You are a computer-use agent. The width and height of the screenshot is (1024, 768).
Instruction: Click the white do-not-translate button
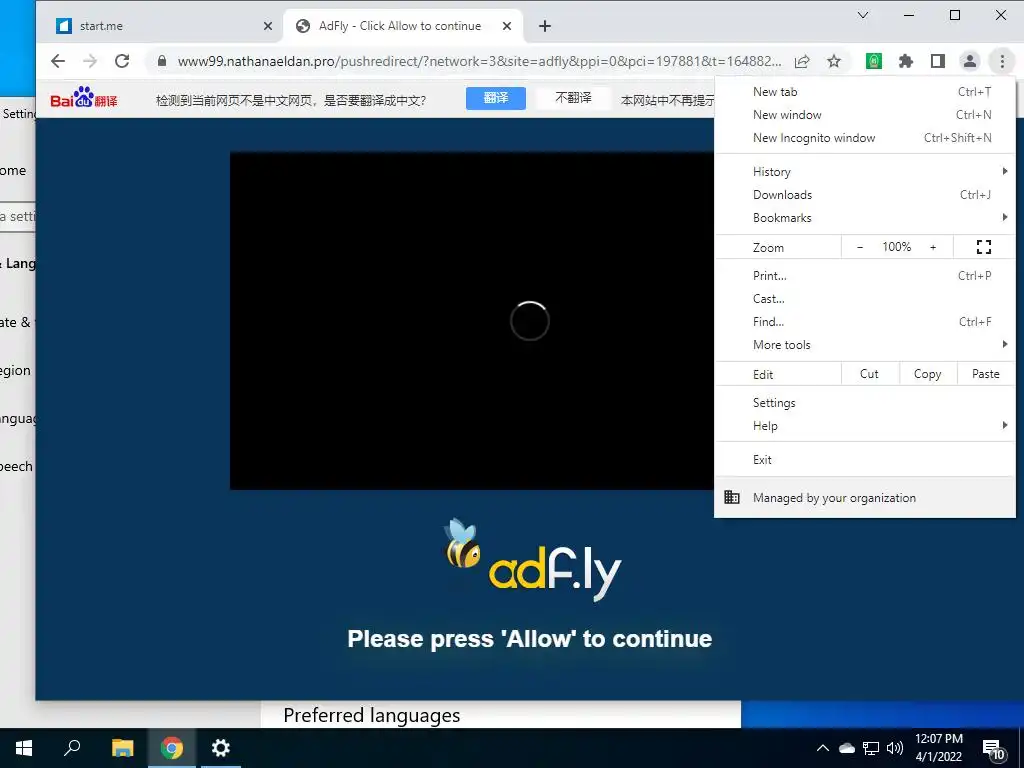[573, 98]
